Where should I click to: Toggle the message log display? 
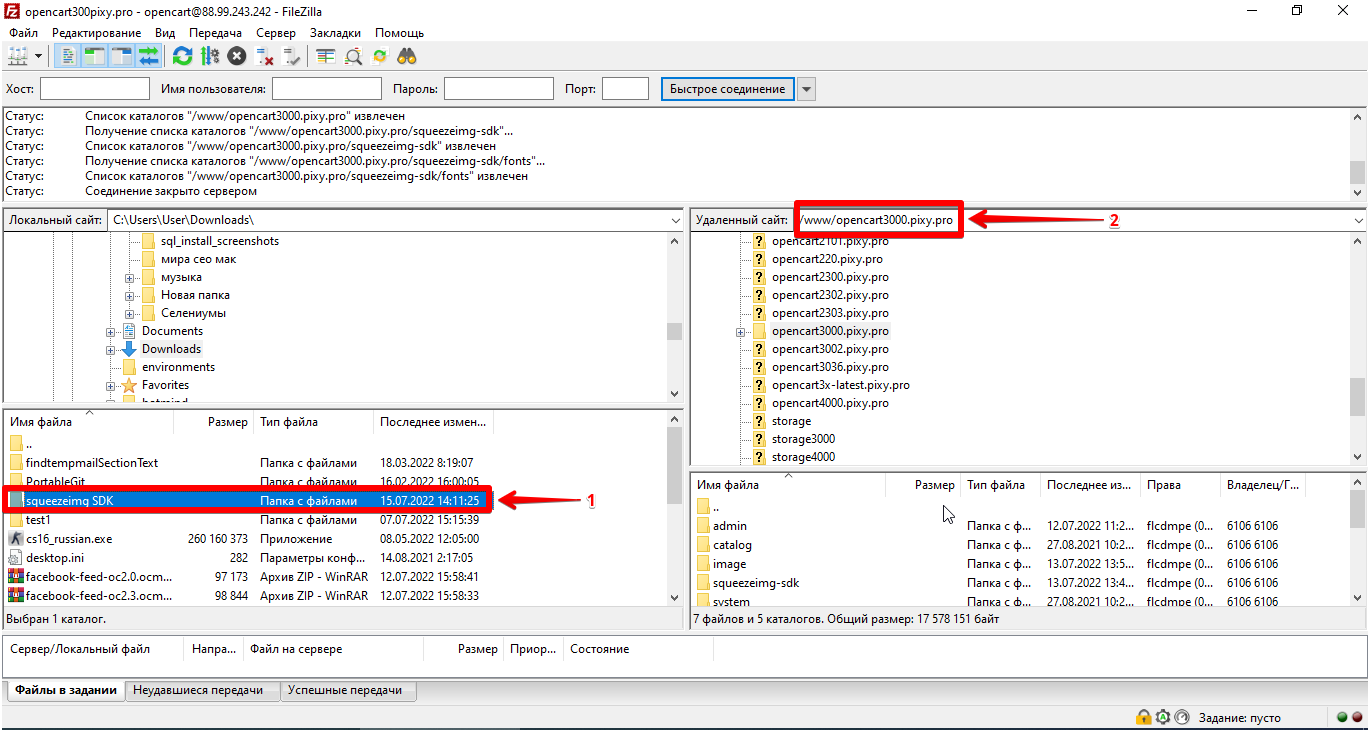click(x=68, y=56)
